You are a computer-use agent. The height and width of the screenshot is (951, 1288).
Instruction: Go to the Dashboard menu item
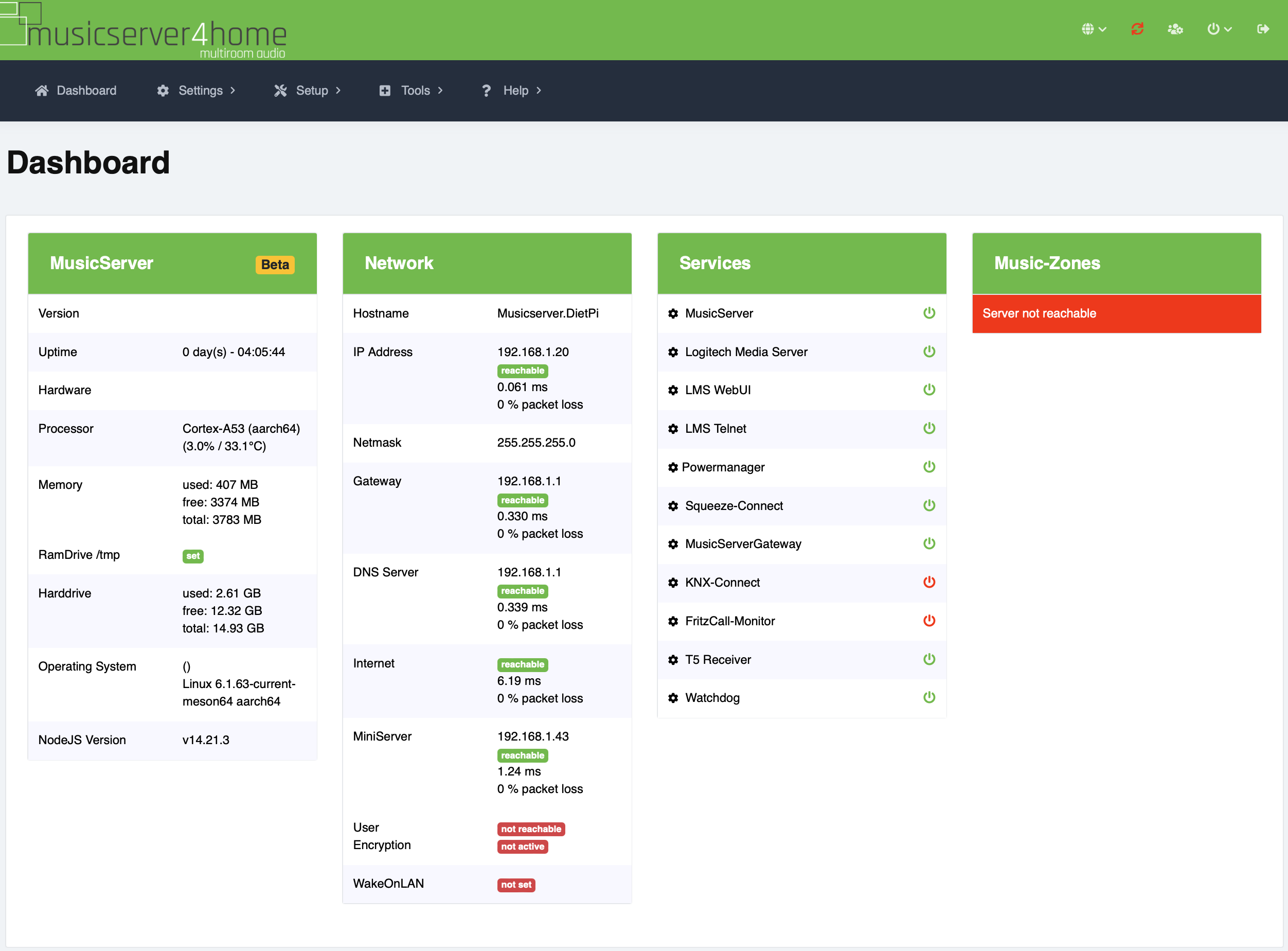76,91
